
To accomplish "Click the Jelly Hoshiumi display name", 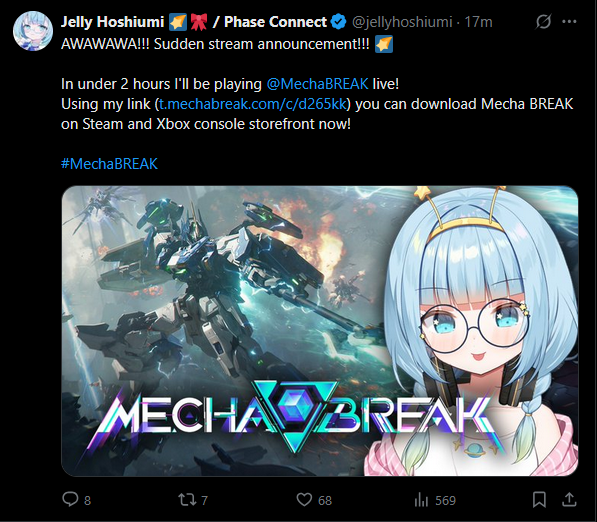I will (113, 22).
